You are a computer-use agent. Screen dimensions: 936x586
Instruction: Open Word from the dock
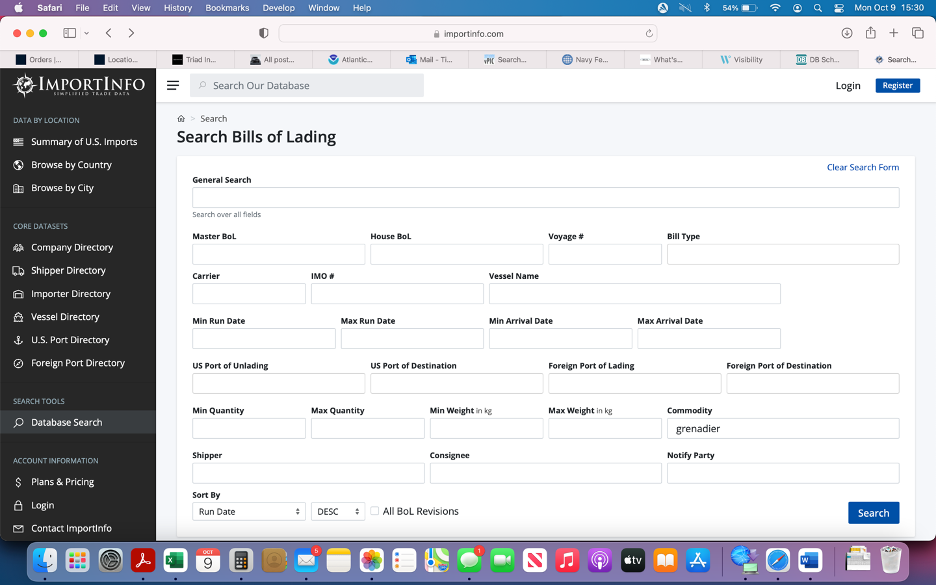pos(810,560)
